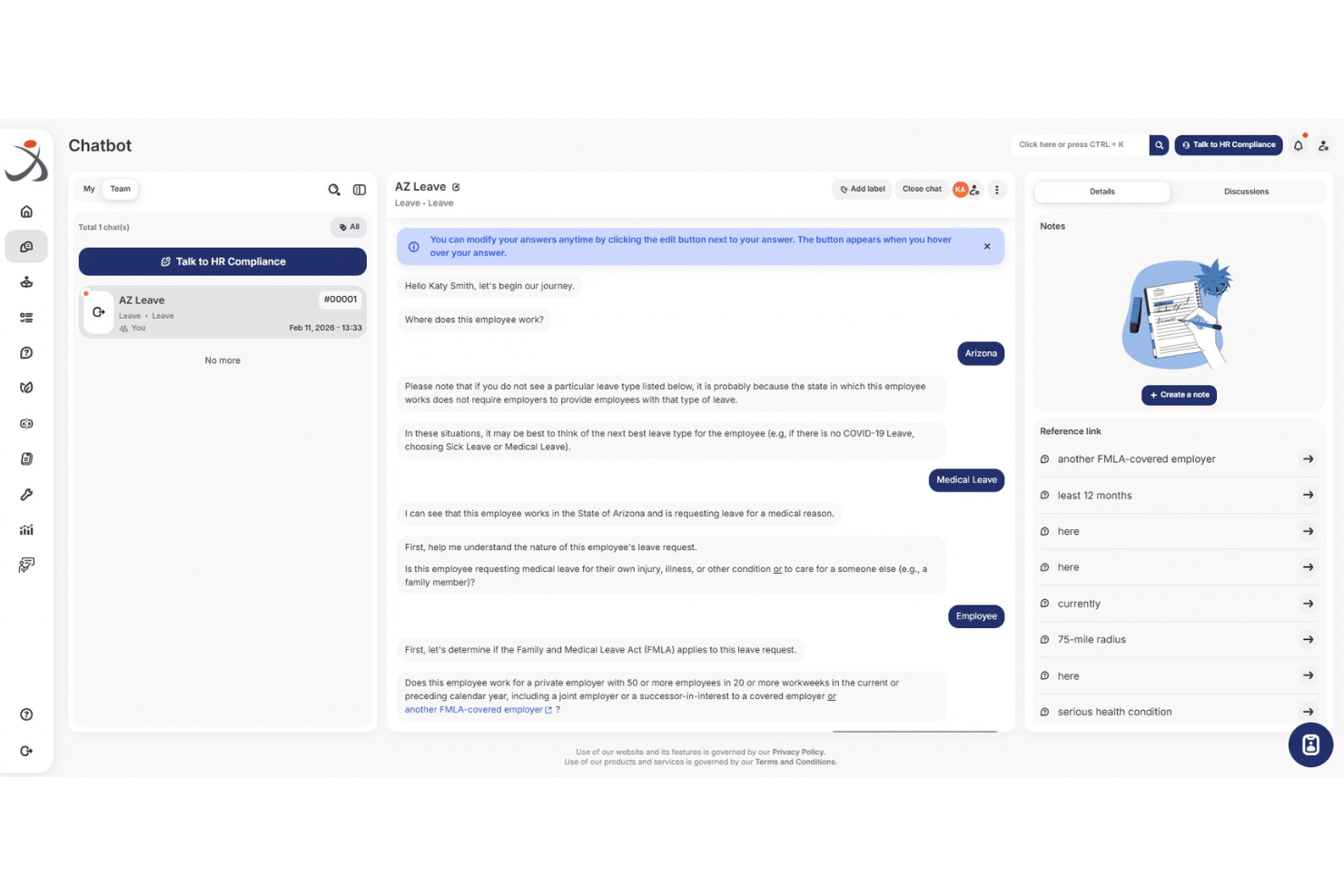Open the Terms and Conditions footer link
Image resolution: width=1344 pixels, height=896 pixels.
point(796,762)
